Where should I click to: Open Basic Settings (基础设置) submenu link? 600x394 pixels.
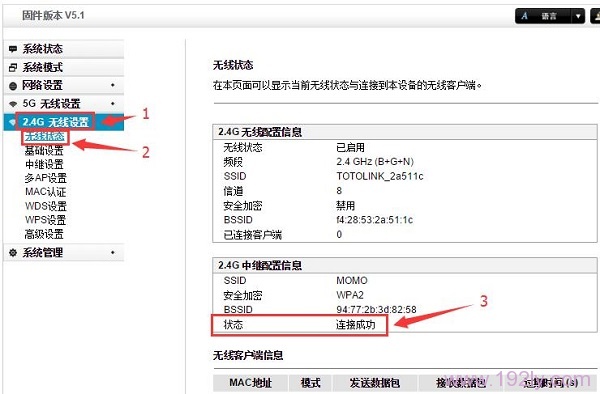[x=44, y=151]
